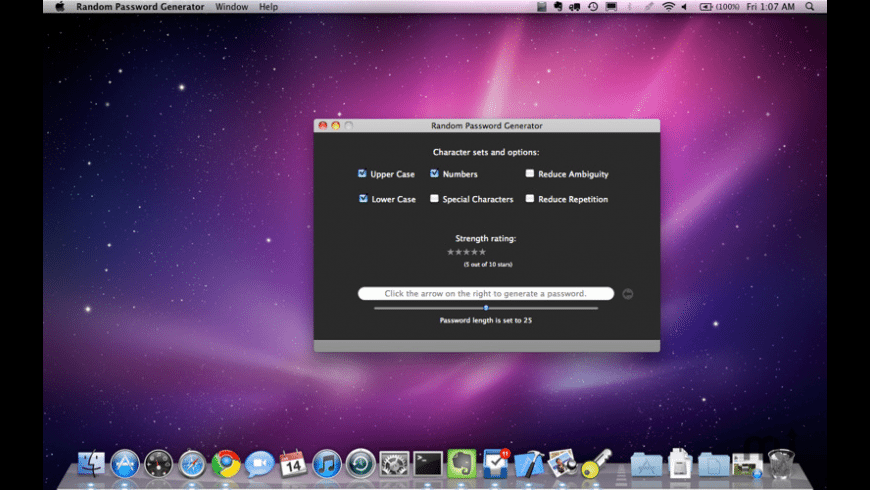870x490 pixels.
Task: Click the generated password text field
Action: point(486,294)
